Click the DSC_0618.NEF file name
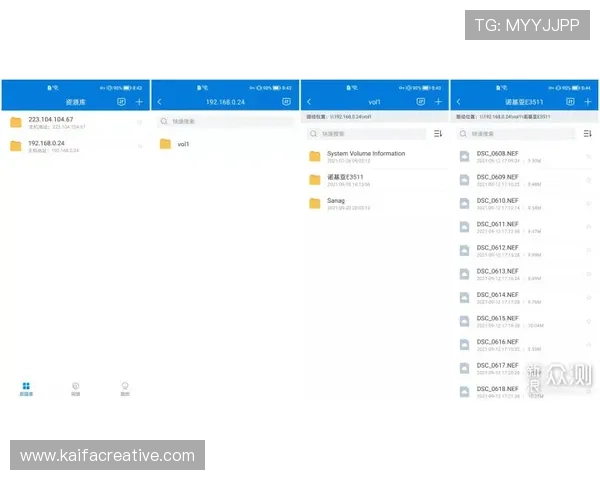This screenshot has height=480, width=600. pyautogui.click(x=497, y=389)
